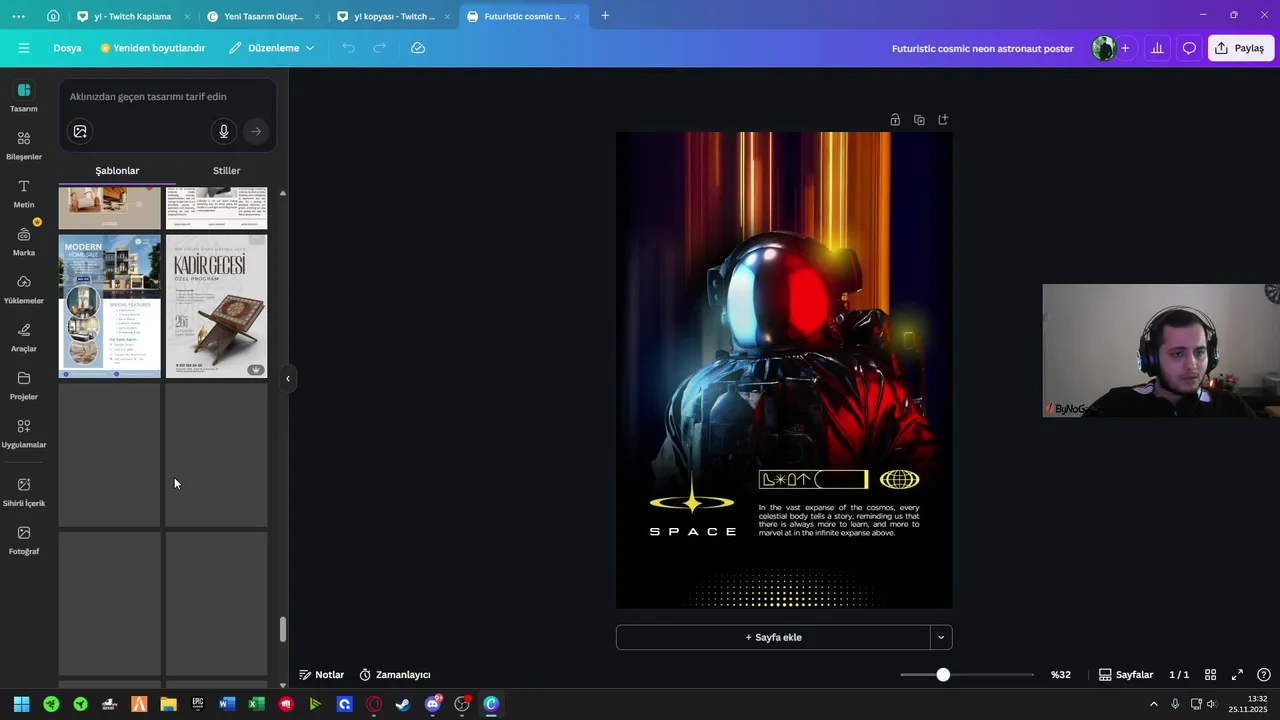
Task: Click the Sayfa ekle button
Action: coord(773,637)
